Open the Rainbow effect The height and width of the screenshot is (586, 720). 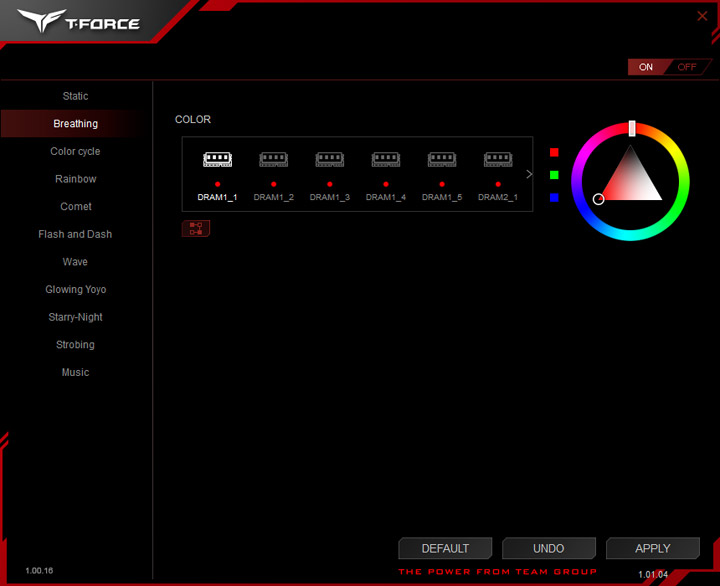click(76, 179)
